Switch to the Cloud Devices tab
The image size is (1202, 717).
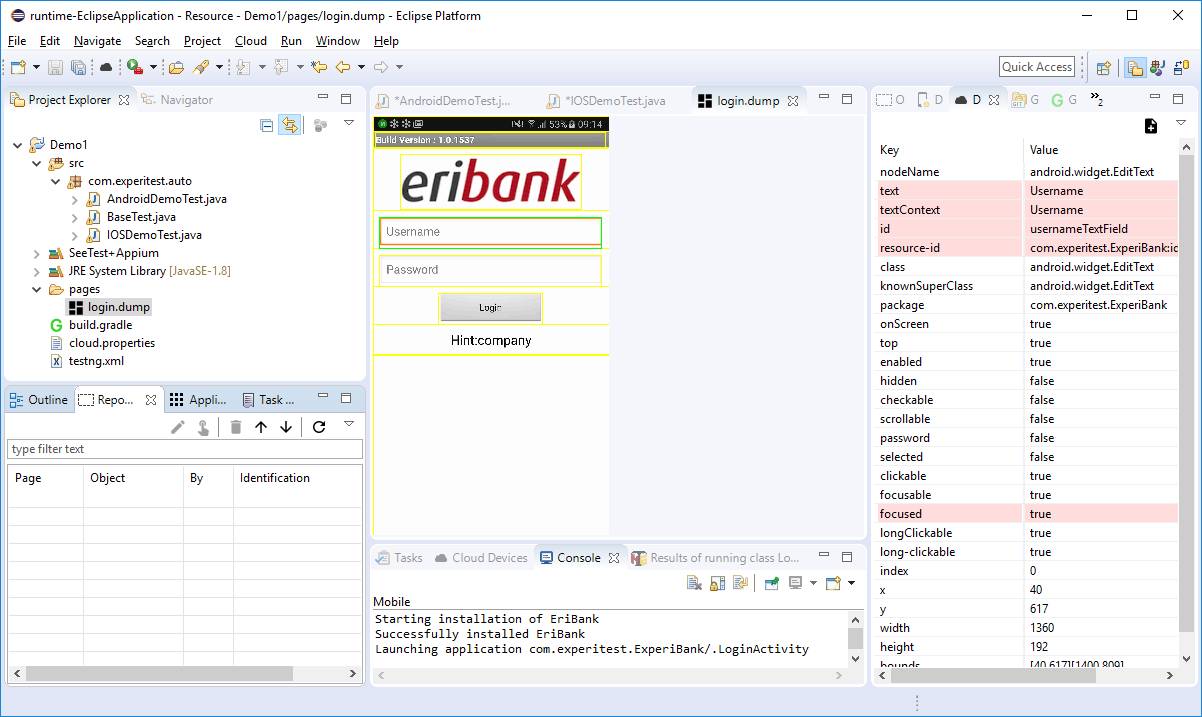pyautogui.click(x=481, y=558)
